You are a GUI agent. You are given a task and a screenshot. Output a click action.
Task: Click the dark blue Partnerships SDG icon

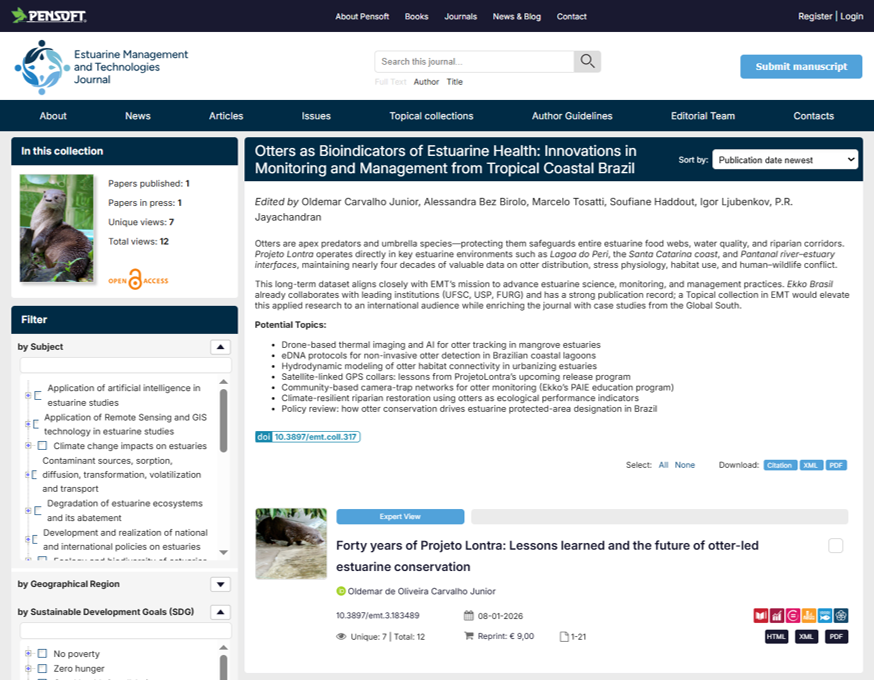(841, 615)
